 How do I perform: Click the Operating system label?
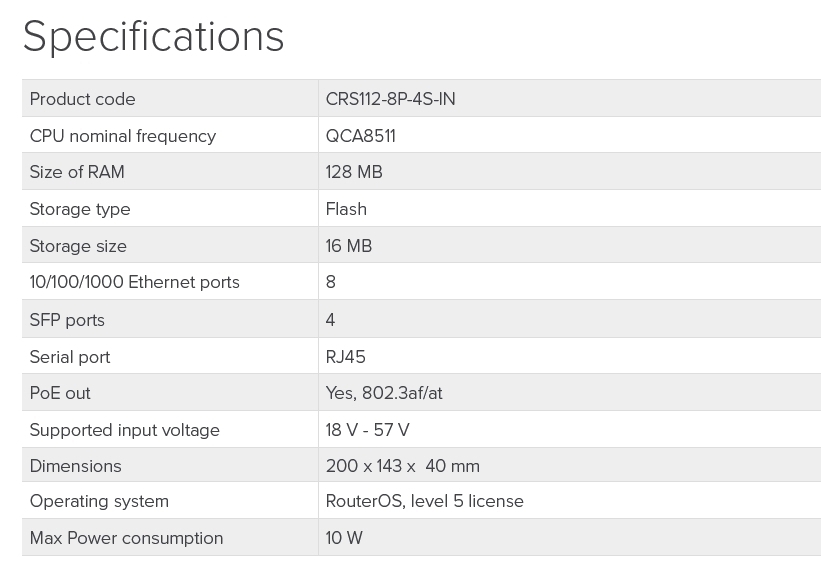point(99,501)
